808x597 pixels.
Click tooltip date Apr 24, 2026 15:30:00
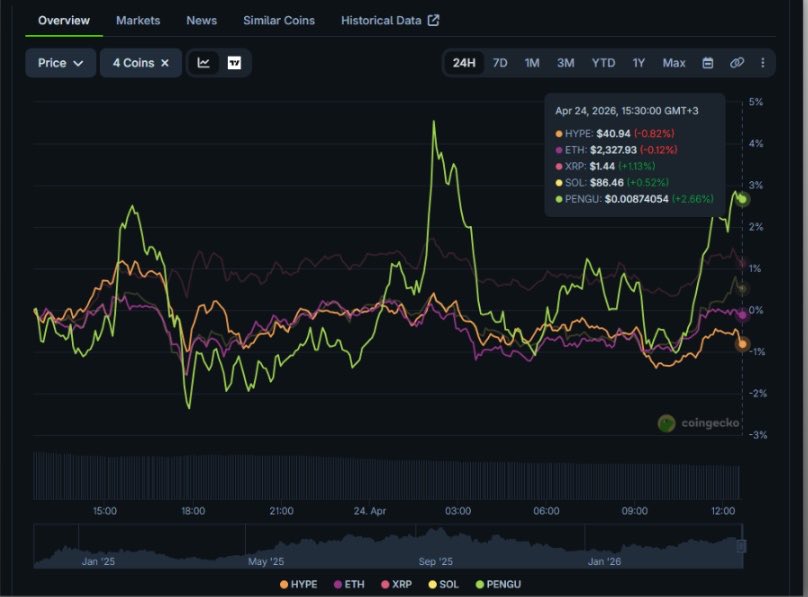tap(627, 111)
